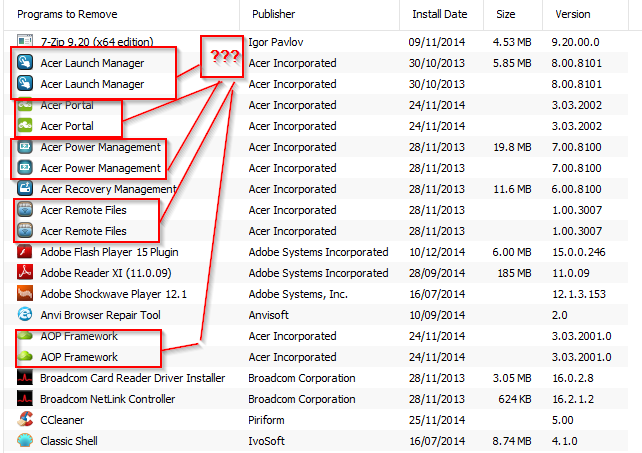The image size is (642, 453).
Task: Select the CCleaner entry name
Action: click(x=62, y=420)
